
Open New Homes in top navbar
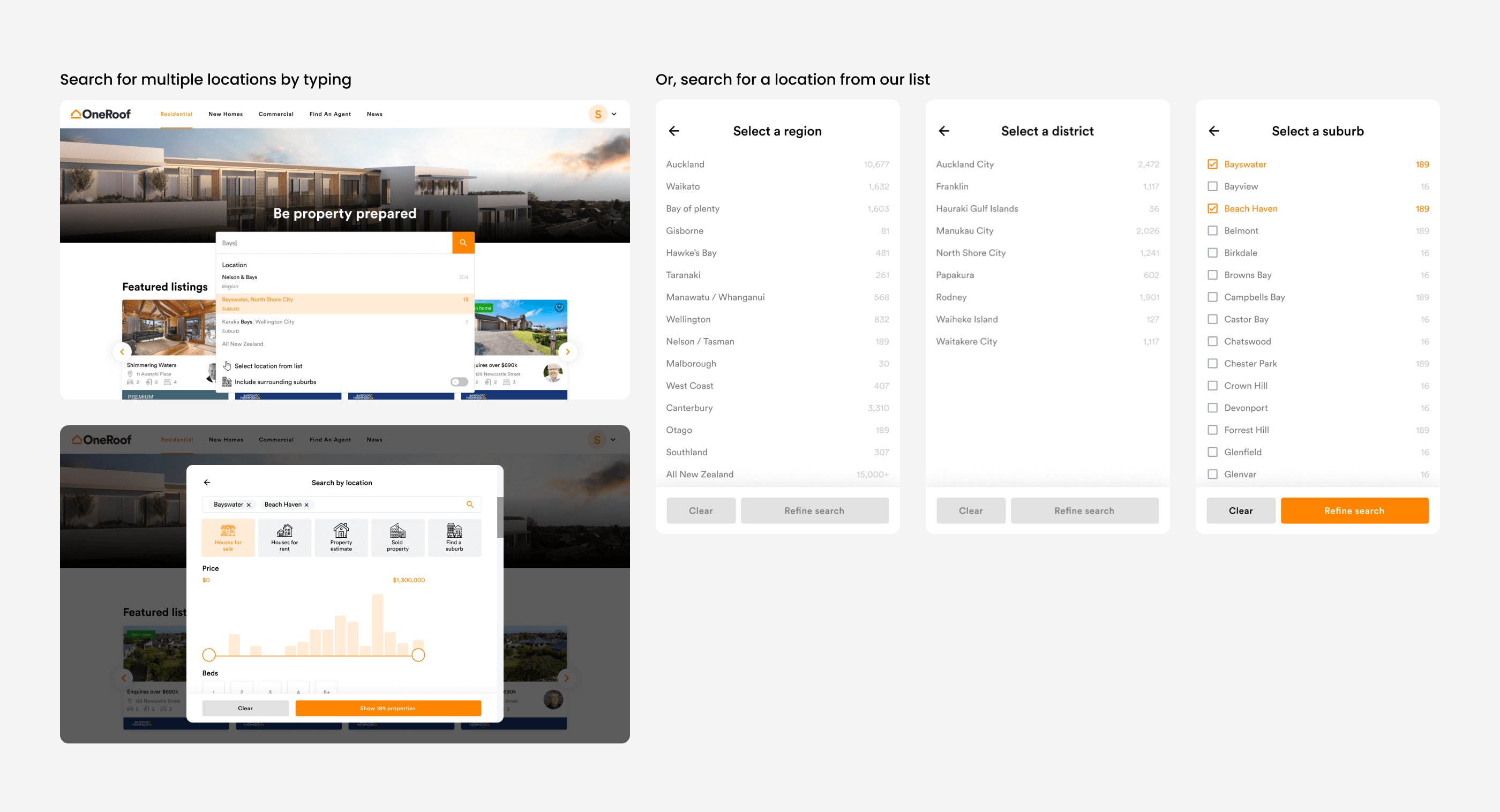click(x=226, y=114)
